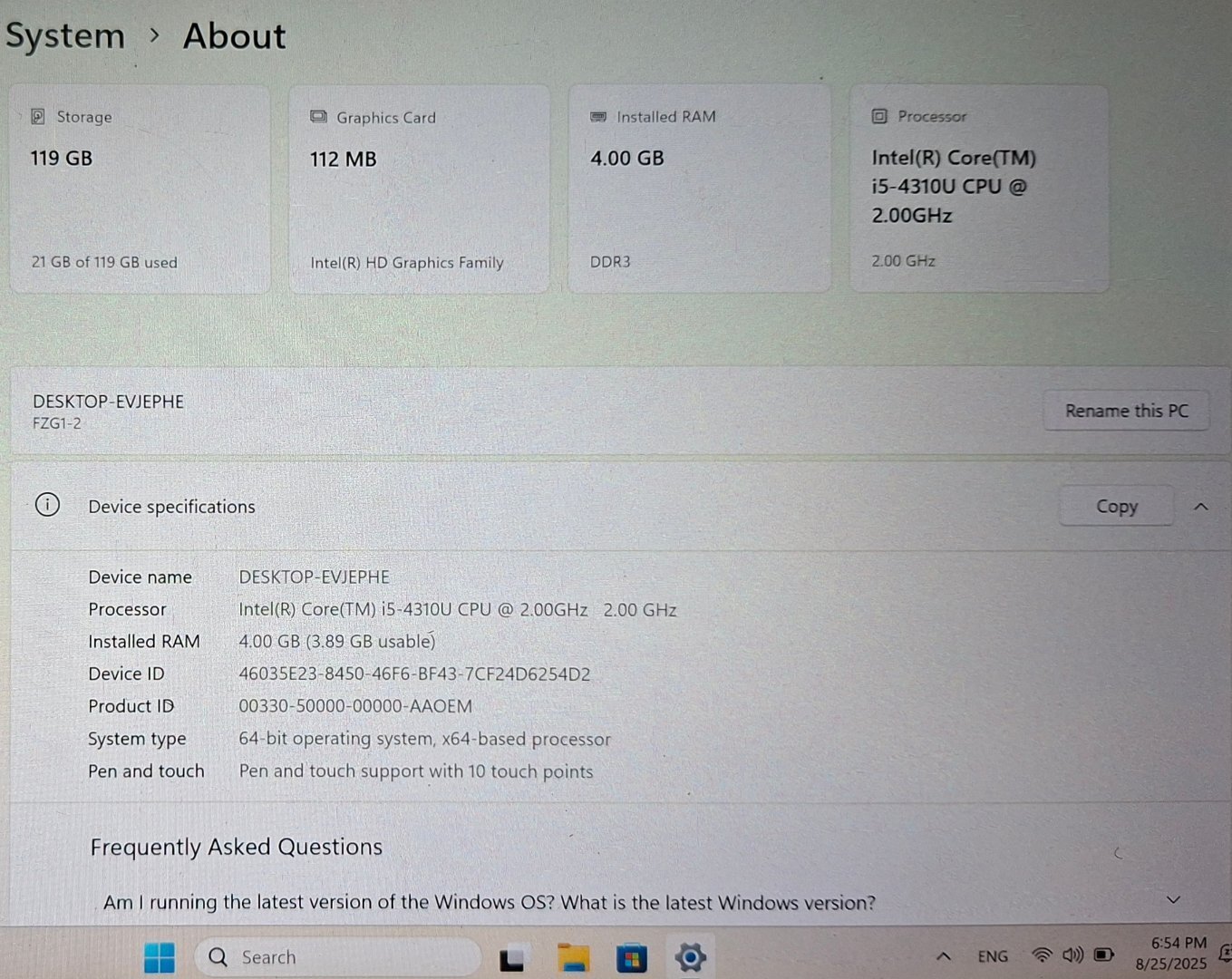The image size is (1232, 979).
Task: Collapse the Device specifications section
Action: tap(1201, 507)
